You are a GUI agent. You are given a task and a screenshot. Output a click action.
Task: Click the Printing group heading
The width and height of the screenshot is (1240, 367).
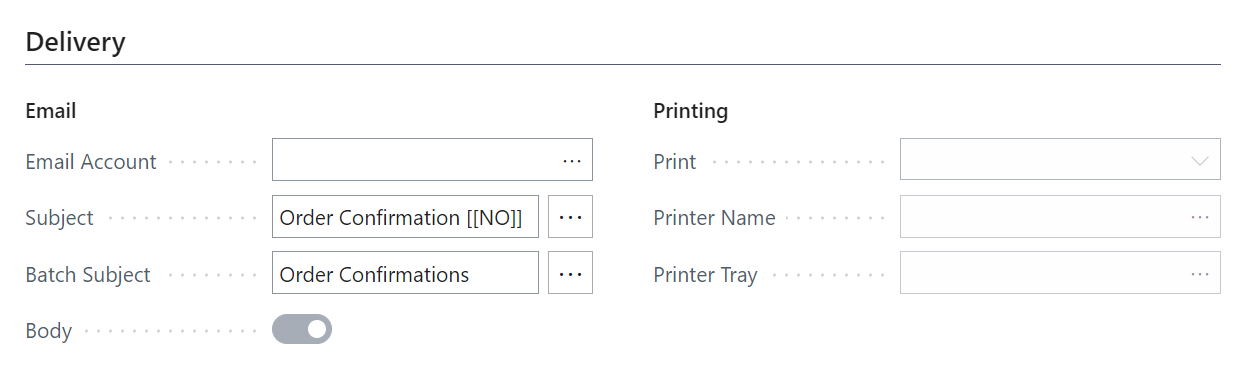[691, 111]
